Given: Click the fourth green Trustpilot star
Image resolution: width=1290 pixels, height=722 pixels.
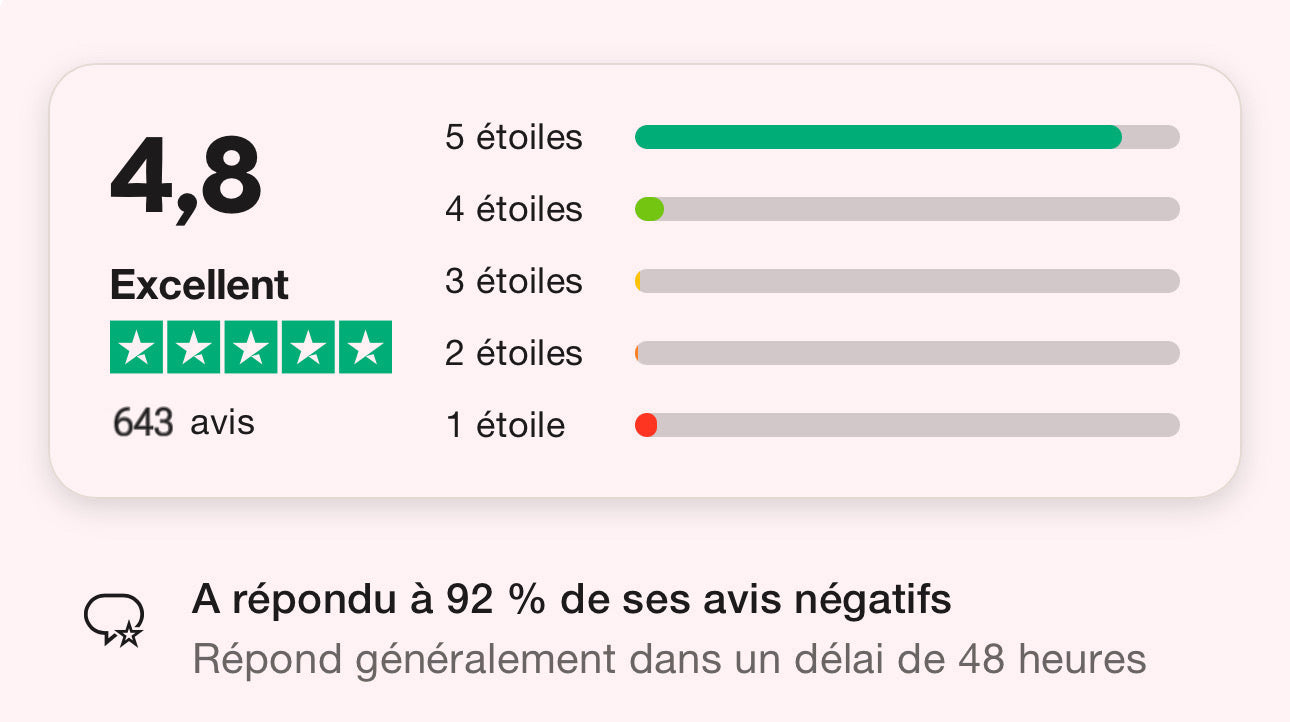Looking at the screenshot, I should click(308, 347).
